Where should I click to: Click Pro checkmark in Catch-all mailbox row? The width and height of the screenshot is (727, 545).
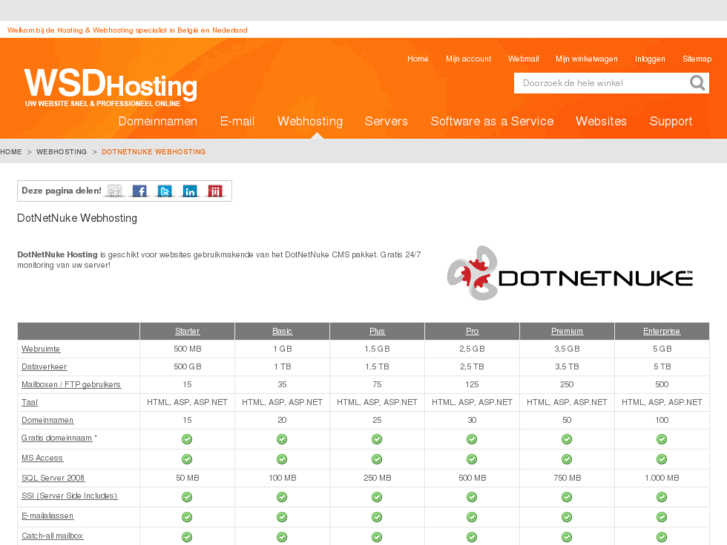click(x=472, y=537)
